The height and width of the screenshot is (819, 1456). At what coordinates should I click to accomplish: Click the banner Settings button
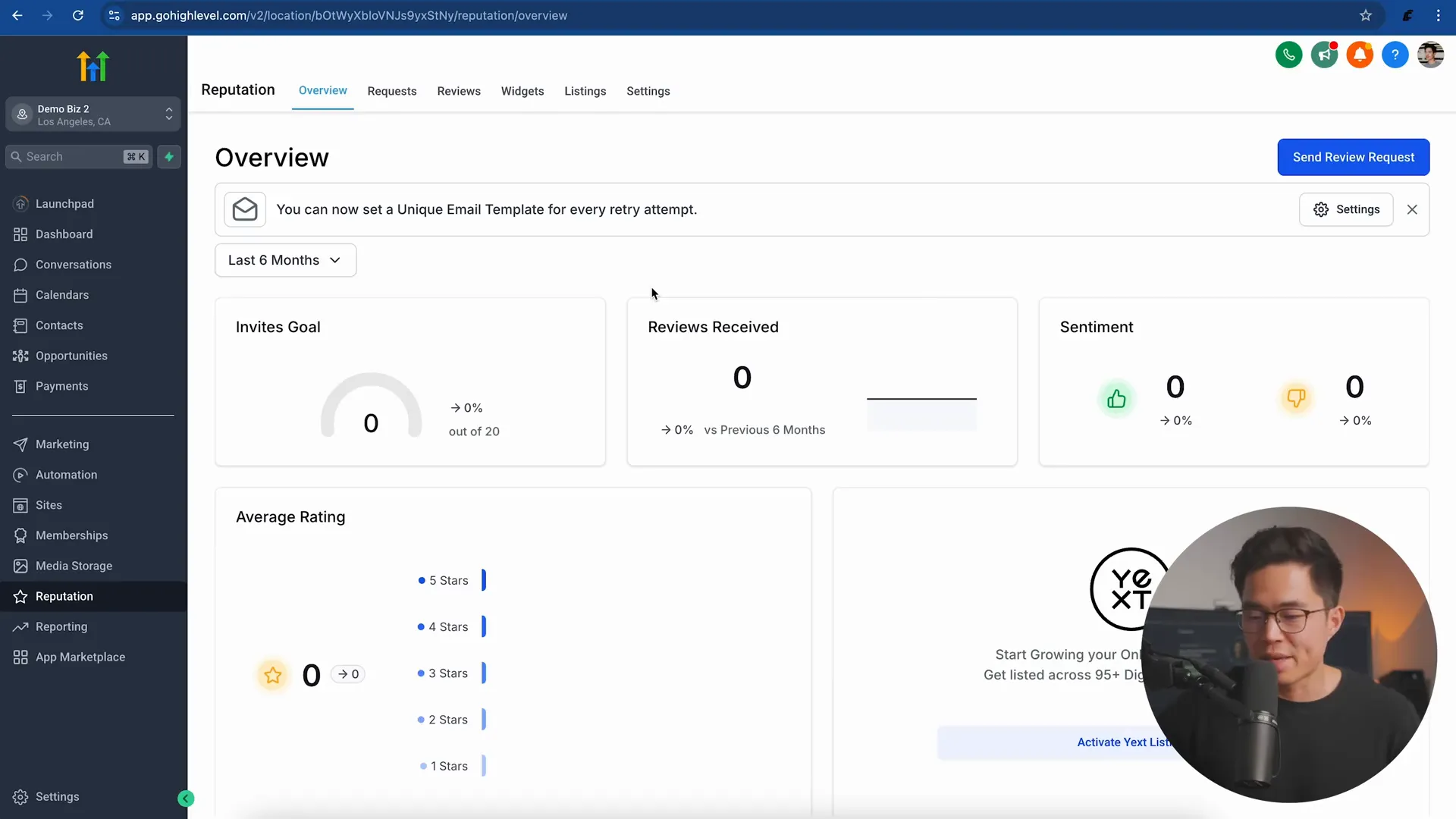1346,209
